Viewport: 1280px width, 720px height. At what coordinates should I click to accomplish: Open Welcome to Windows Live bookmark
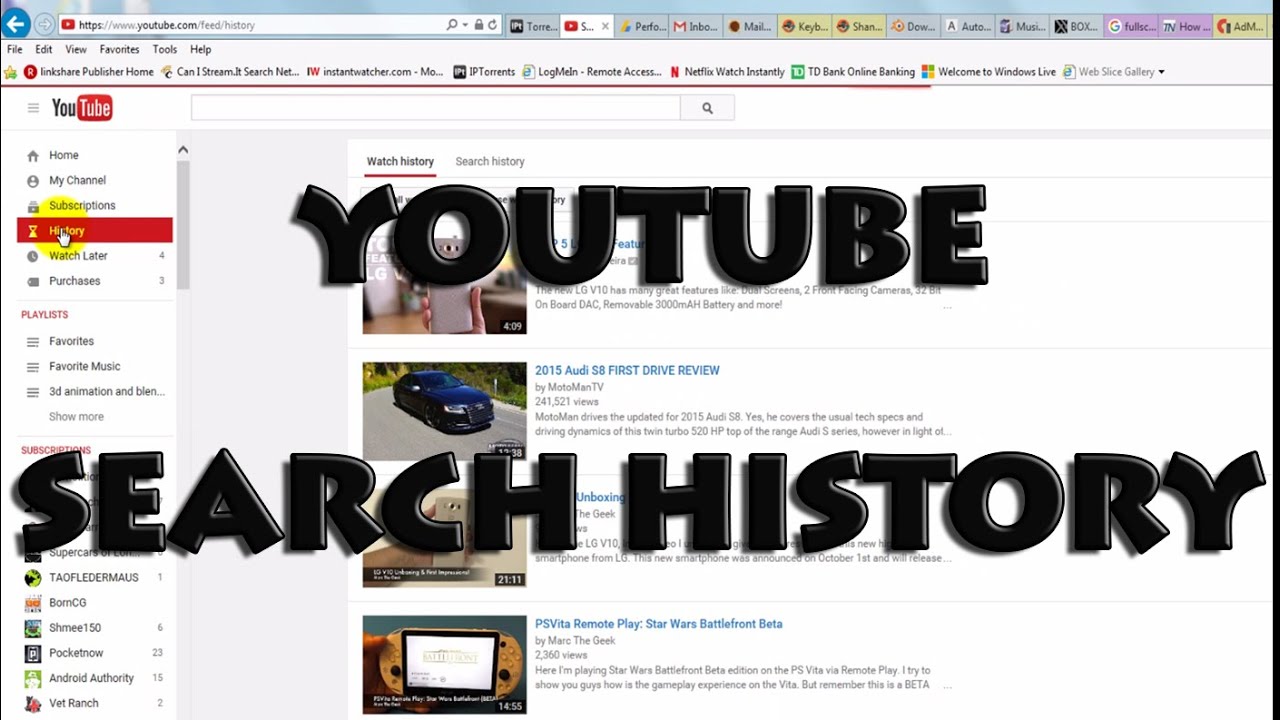988,72
